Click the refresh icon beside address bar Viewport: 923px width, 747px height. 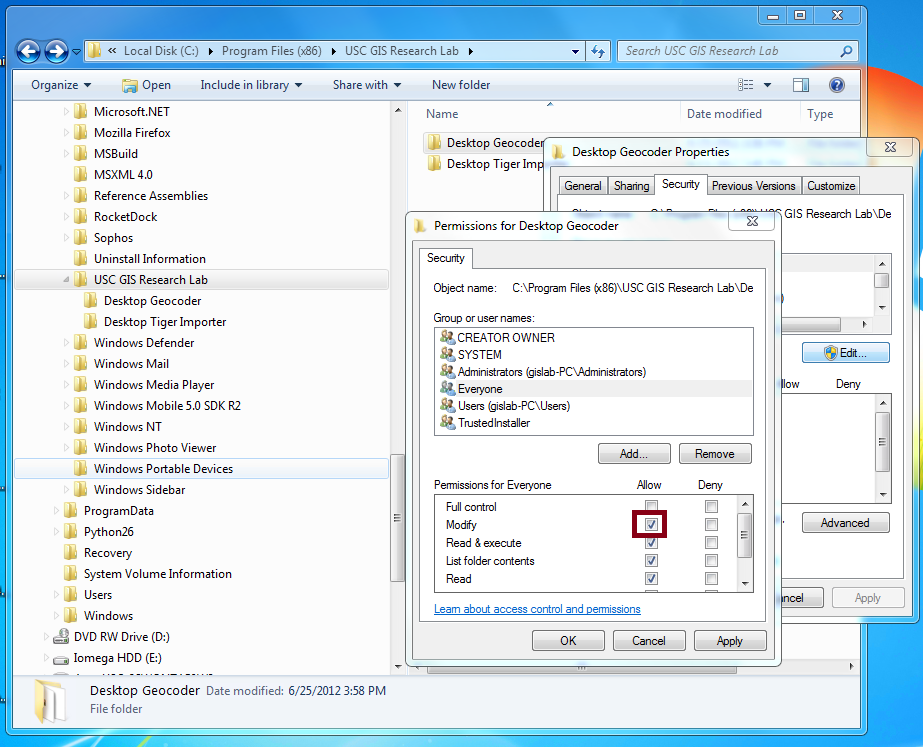pyautogui.click(x=598, y=51)
